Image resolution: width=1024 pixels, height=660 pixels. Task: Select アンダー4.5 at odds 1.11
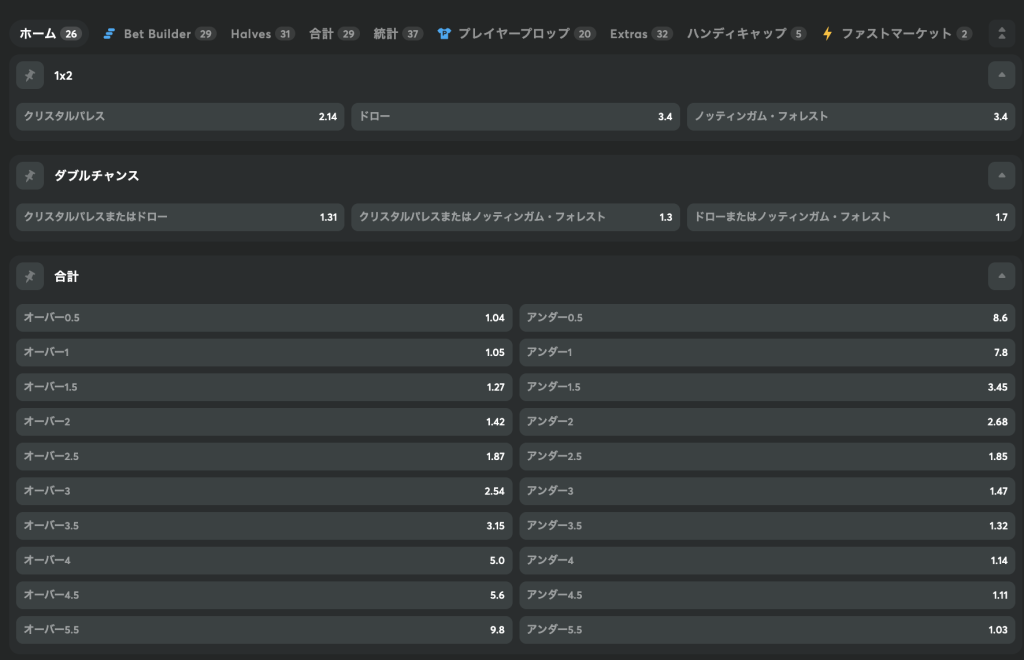(x=767, y=595)
